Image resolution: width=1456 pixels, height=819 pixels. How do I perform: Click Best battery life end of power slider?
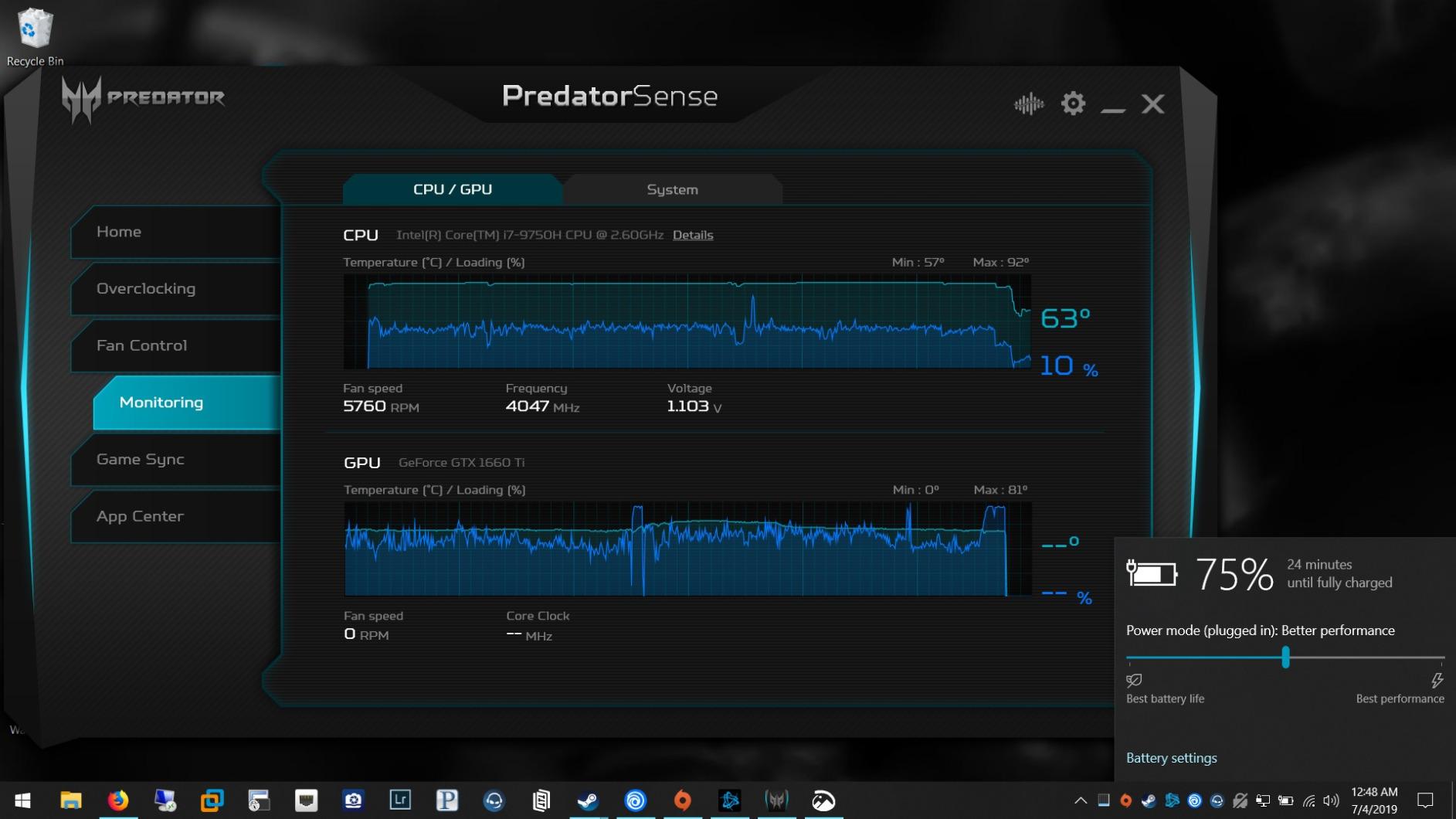[1134, 681]
